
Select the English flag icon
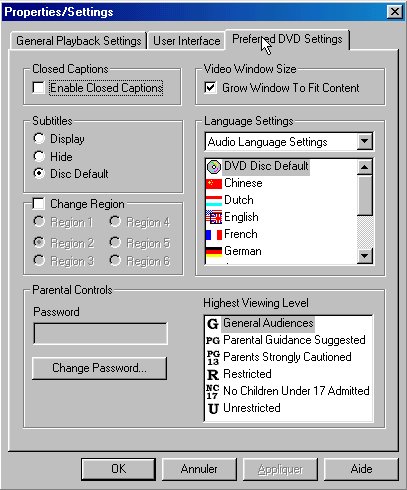pyautogui.click(x=214, y=217)
